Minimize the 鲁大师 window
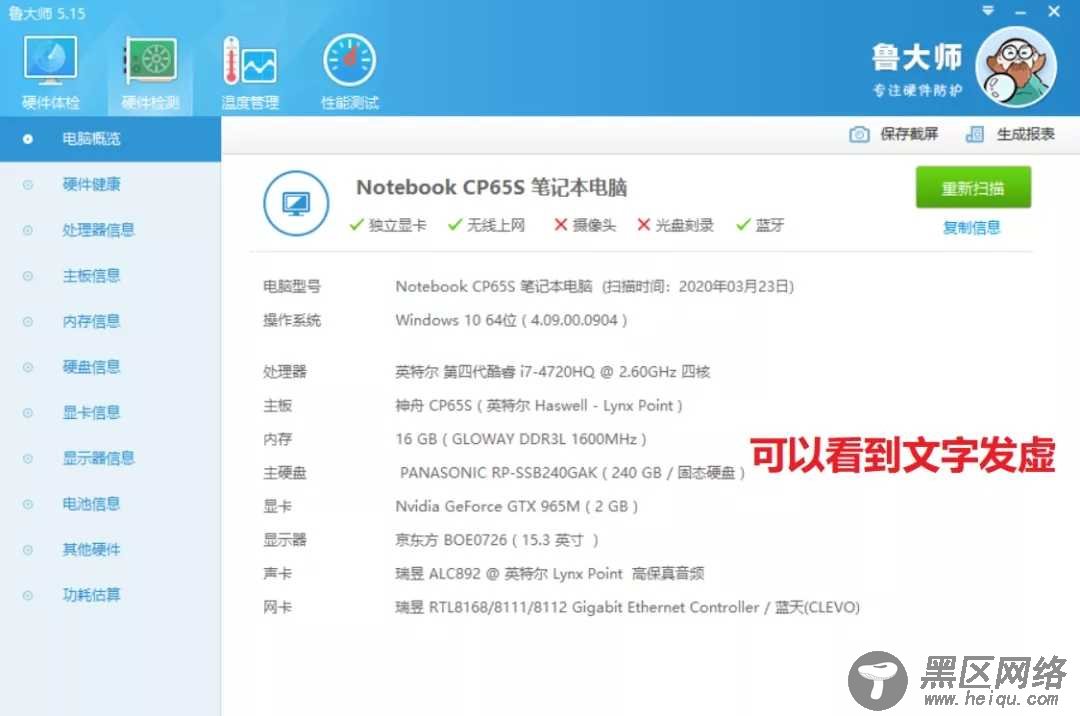This screenshot has width=1080, height=716. (x=1021, y=12)
